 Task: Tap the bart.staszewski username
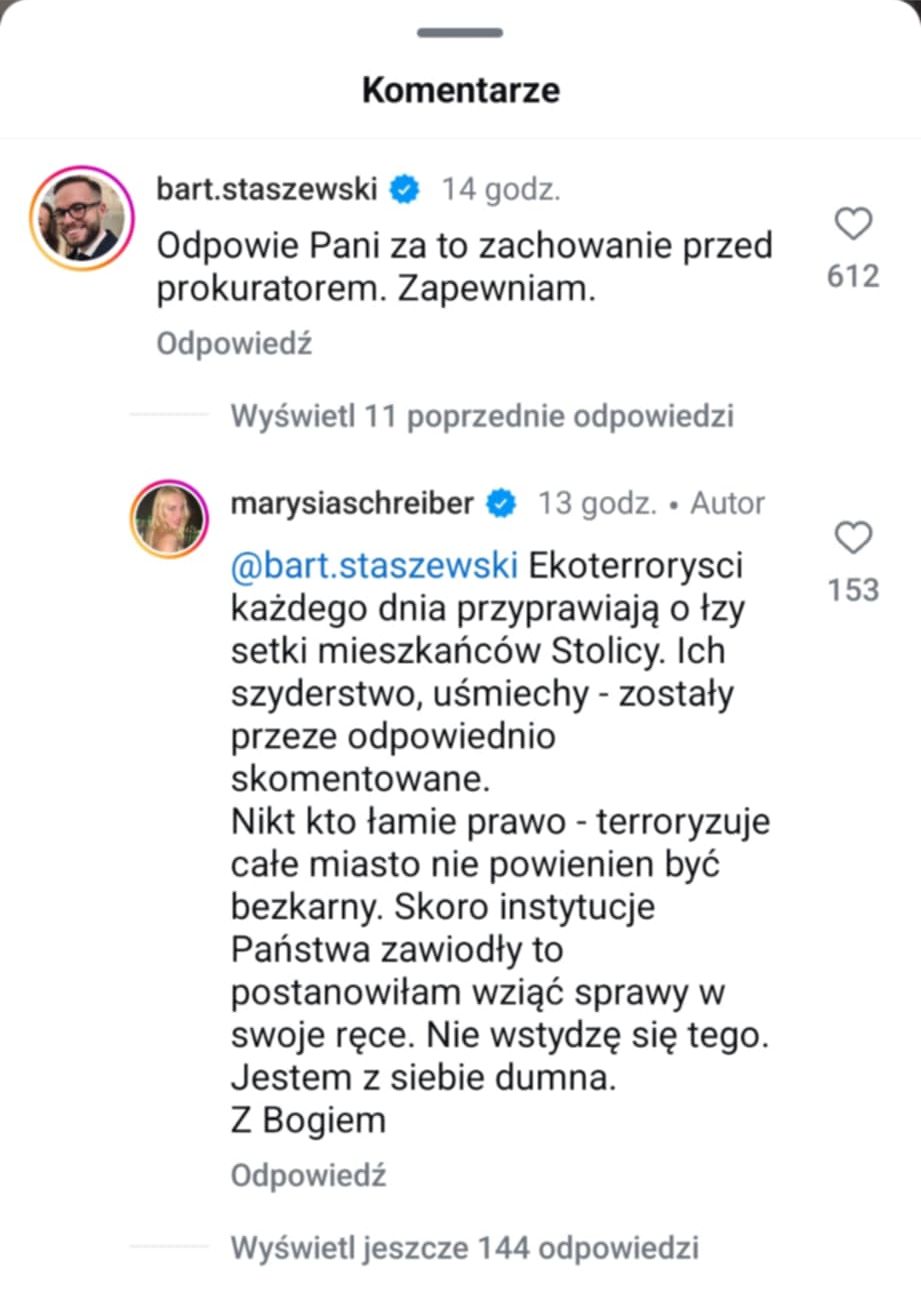[x=267, y=189]
